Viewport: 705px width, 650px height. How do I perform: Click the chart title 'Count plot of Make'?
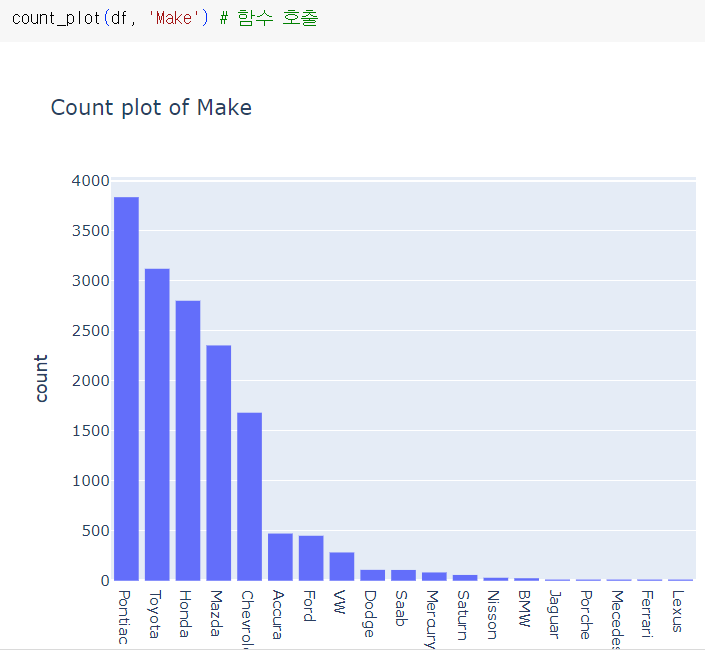pos(151,108)
